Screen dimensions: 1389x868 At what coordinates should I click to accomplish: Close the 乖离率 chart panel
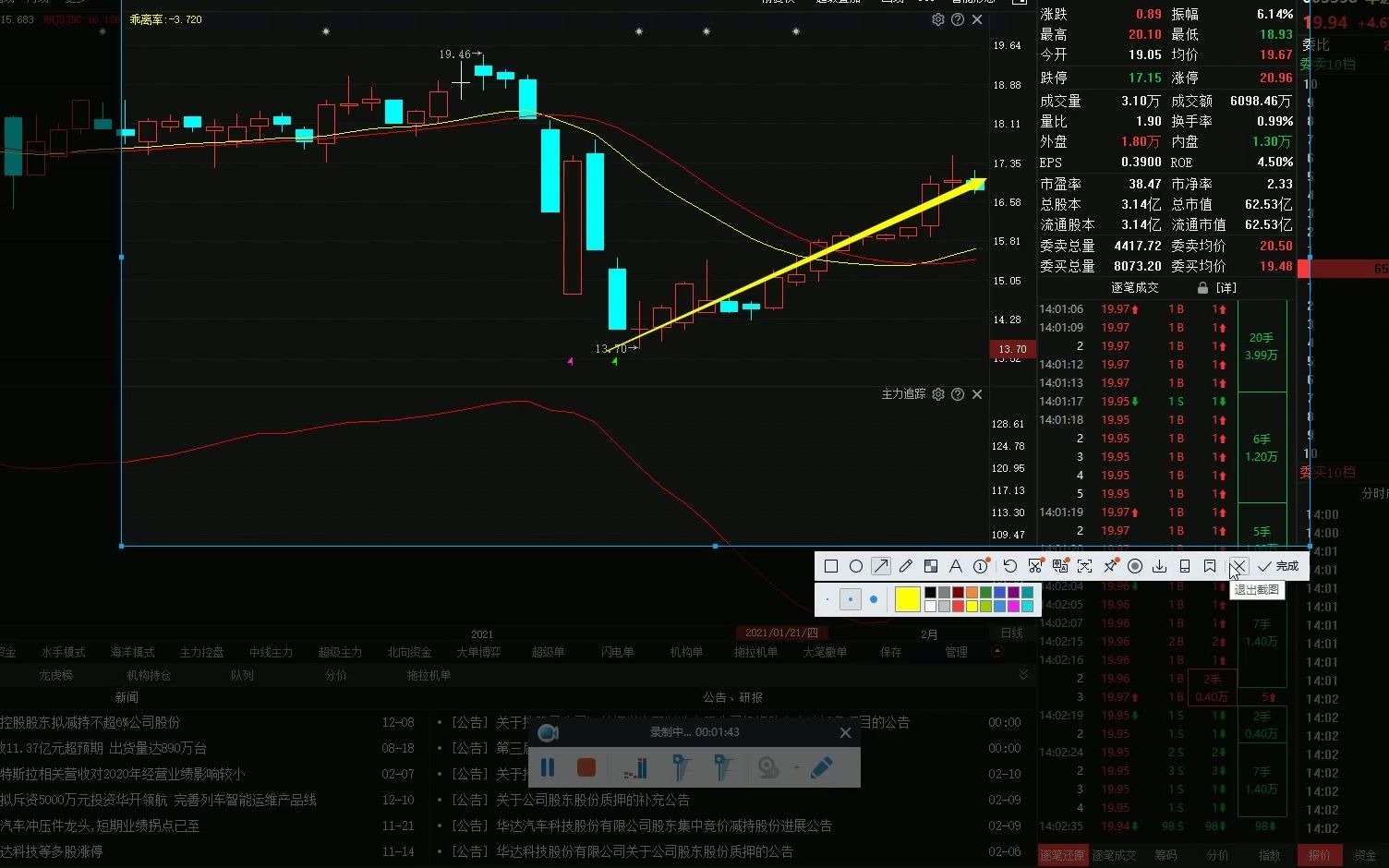tap(977, 19)
